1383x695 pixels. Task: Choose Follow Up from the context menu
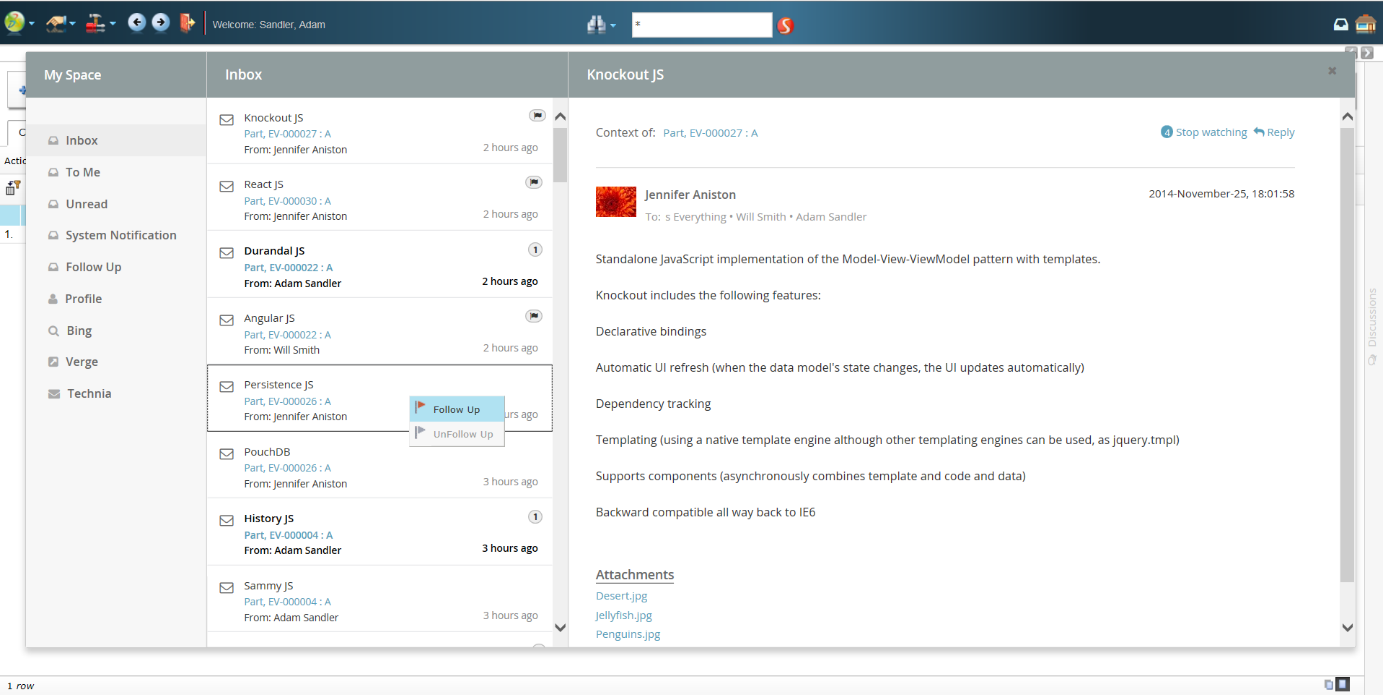coord(456,409)
